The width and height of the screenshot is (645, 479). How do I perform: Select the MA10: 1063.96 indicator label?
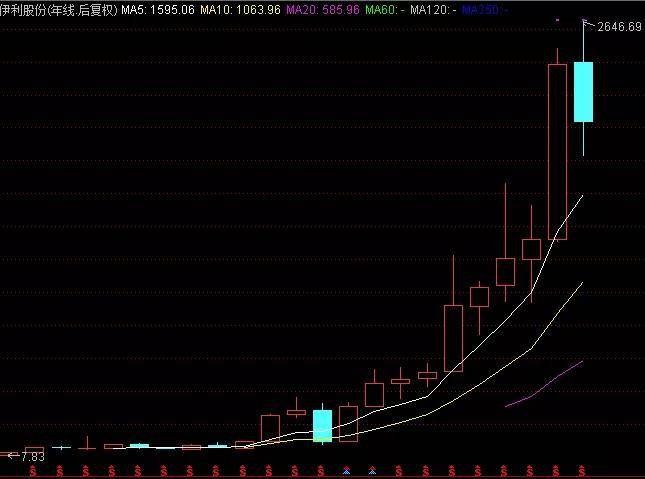(x=240, y=10)
